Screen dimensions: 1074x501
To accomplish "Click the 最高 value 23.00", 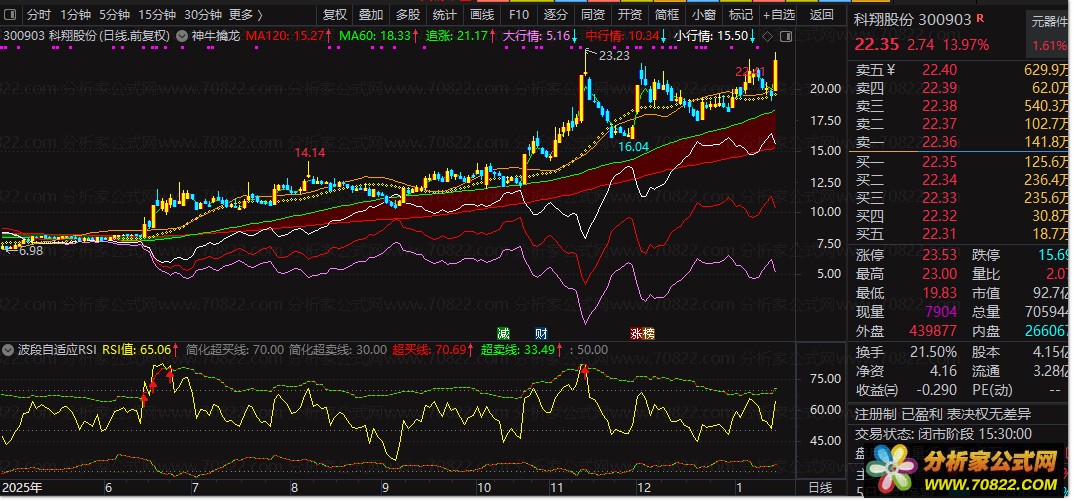I will (940, 274).
